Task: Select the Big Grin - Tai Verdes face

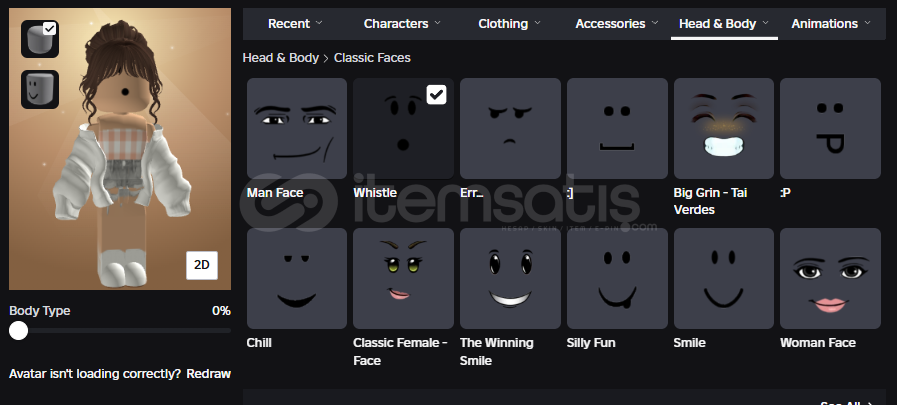Action: pyautogui.click(x=724, y=128)
